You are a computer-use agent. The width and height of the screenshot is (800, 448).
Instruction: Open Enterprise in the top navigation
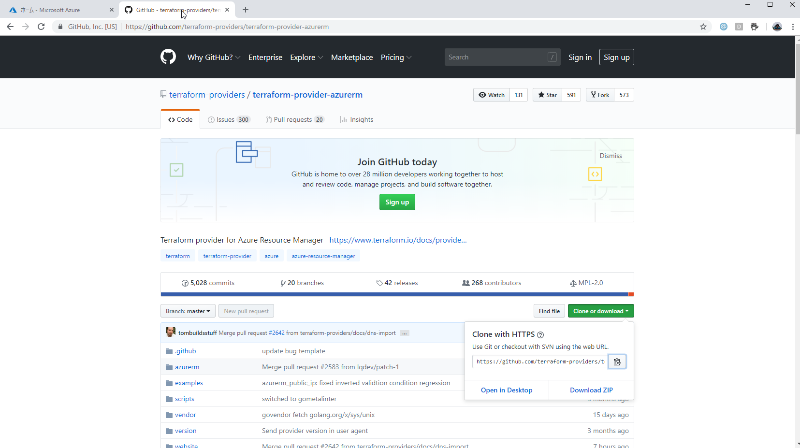coord(265,57)
